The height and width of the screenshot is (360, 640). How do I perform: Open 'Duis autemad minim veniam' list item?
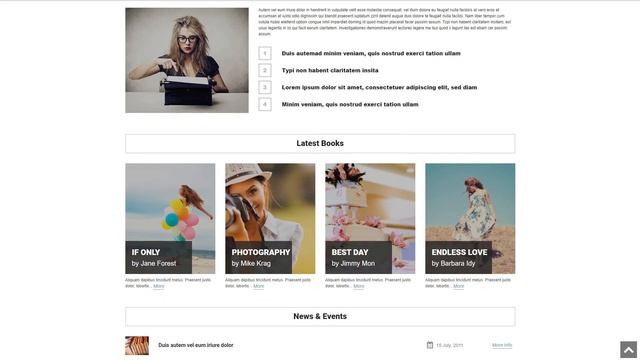(x=371, y=53)
